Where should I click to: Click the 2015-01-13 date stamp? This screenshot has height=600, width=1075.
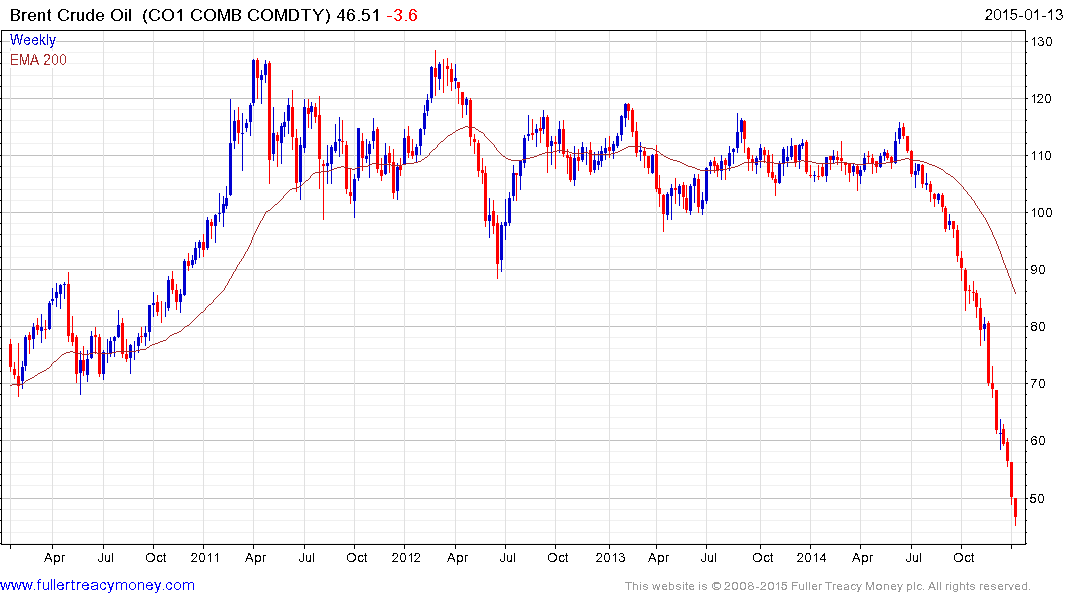(1024, 15)
